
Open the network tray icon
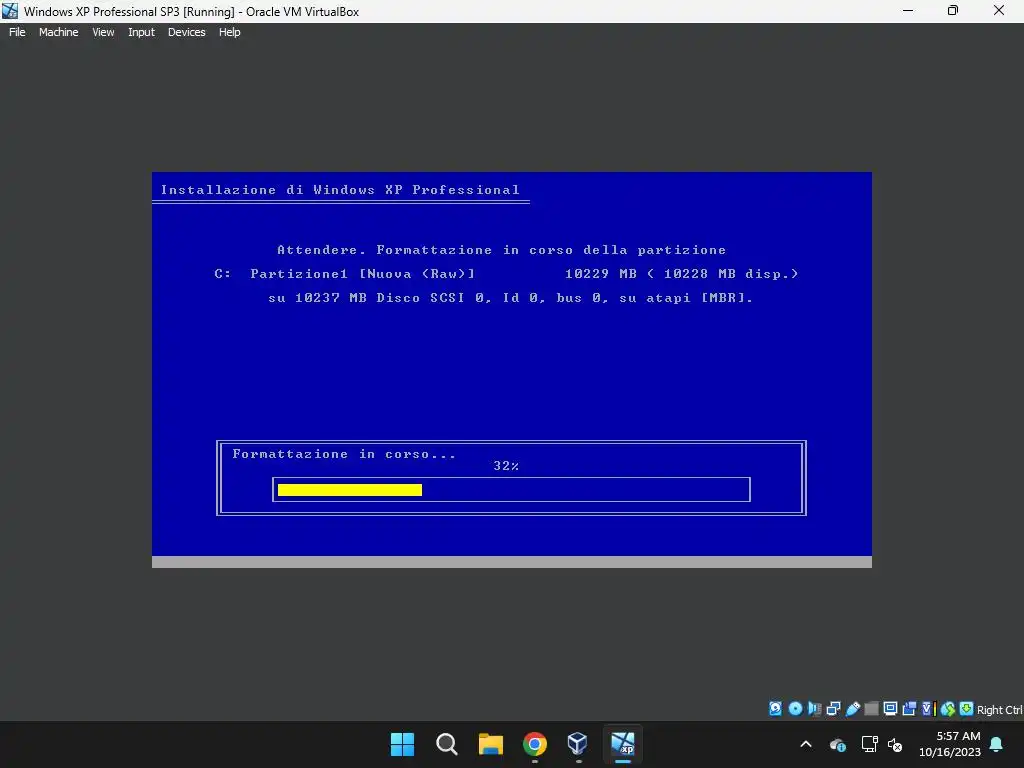tap(869, 744)
